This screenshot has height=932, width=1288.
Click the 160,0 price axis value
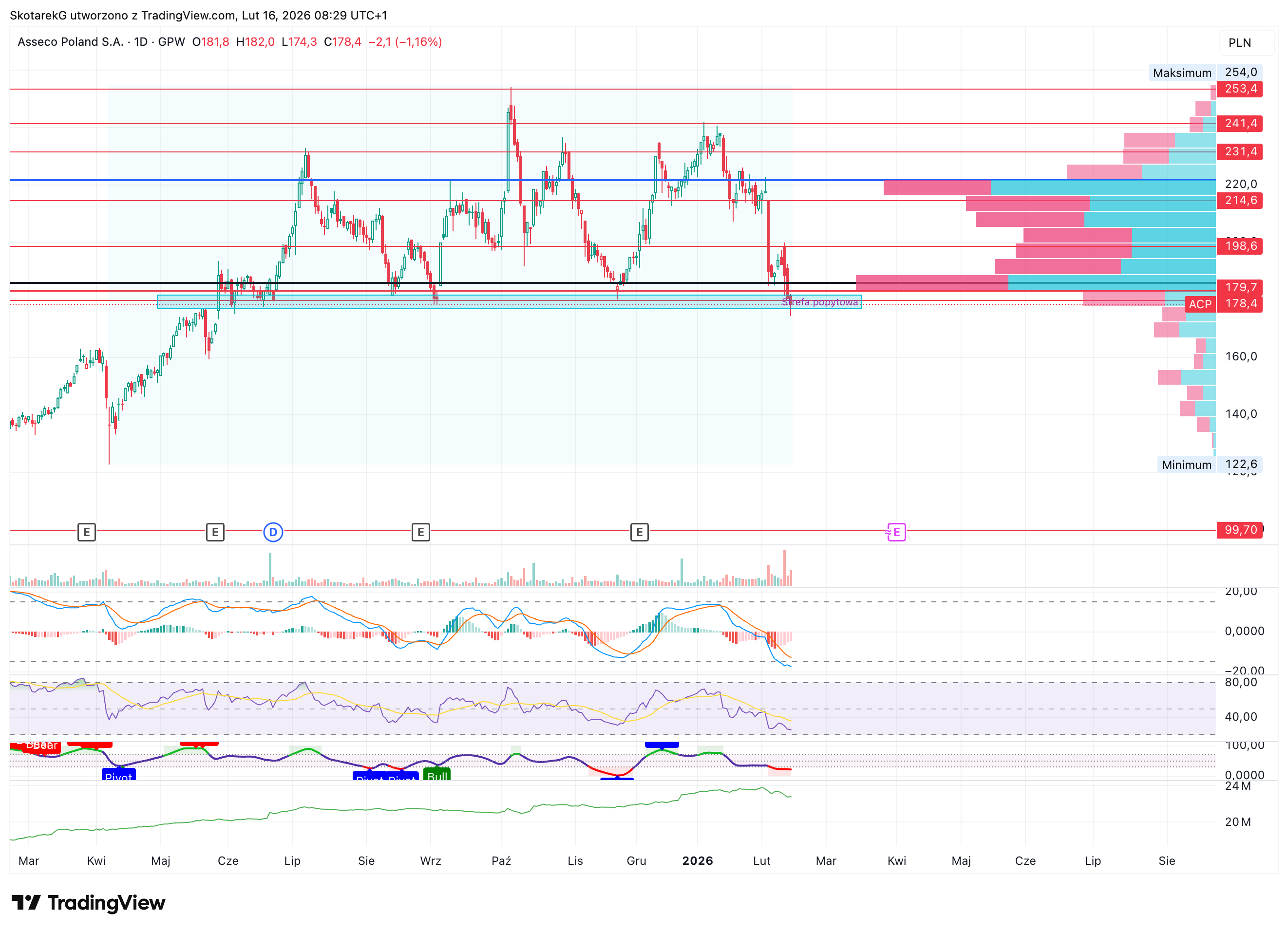1241,356
